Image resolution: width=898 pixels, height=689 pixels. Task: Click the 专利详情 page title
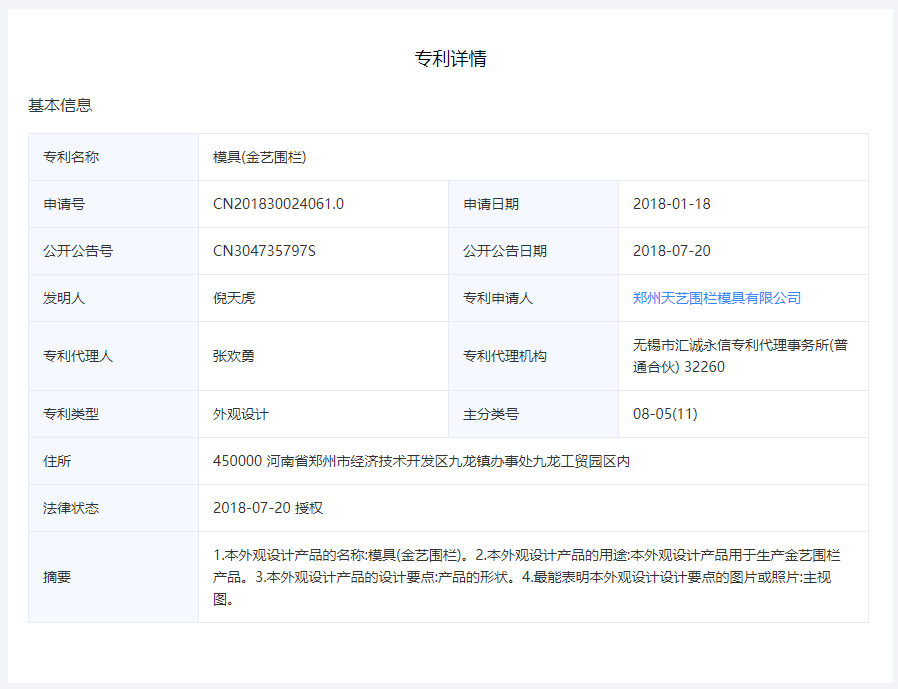pyautogui.click(x=450, y=58)
